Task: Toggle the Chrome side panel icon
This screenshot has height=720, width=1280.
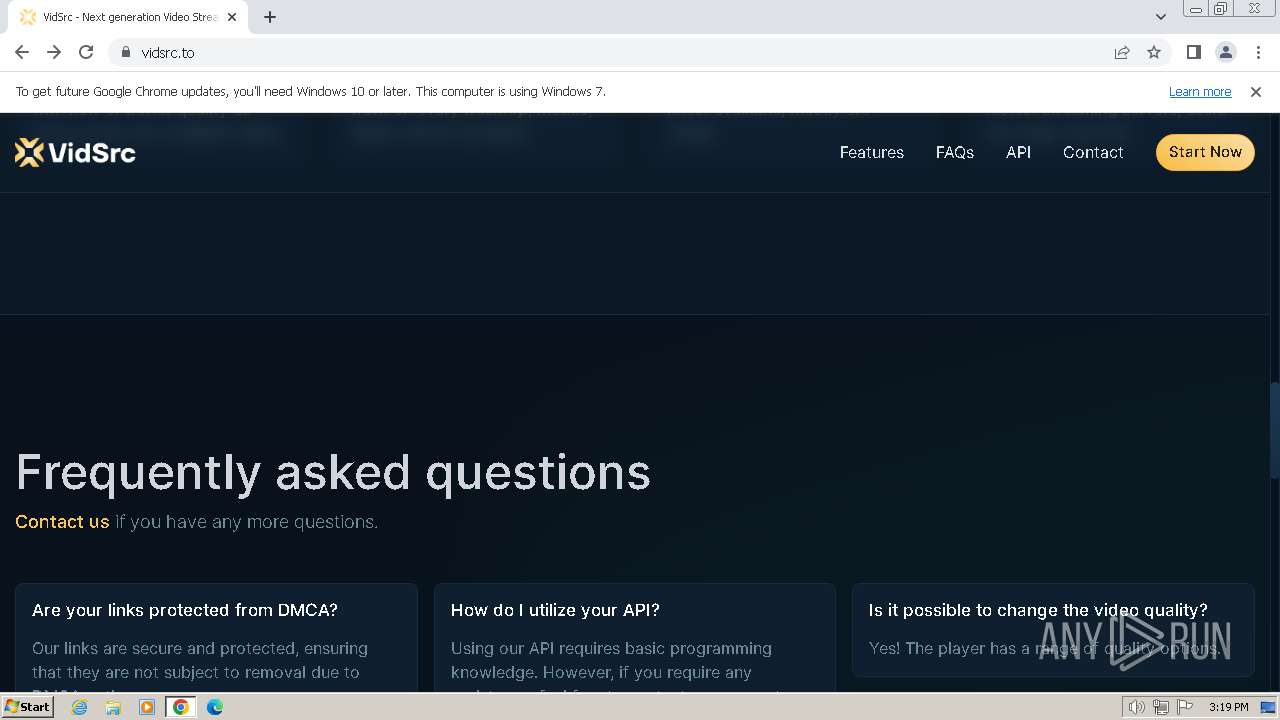Action: (1193, 52)
